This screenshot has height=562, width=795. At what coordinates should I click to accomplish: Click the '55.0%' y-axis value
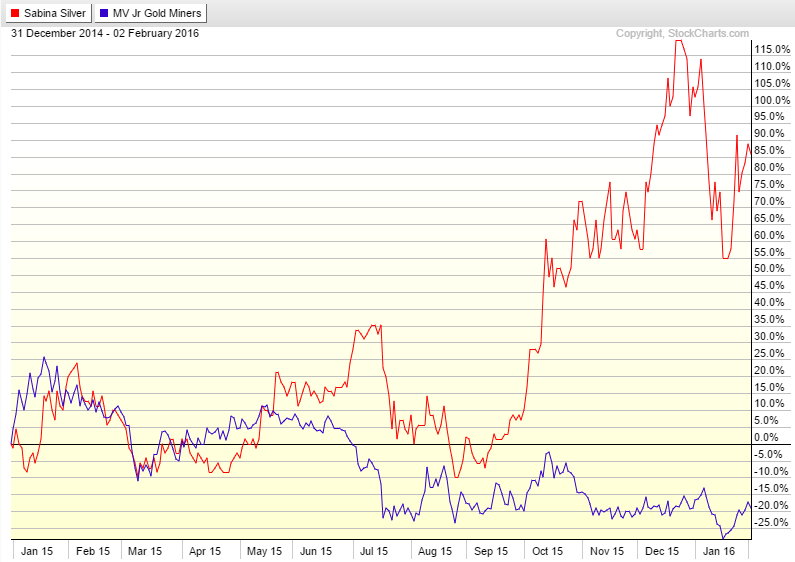770,252
